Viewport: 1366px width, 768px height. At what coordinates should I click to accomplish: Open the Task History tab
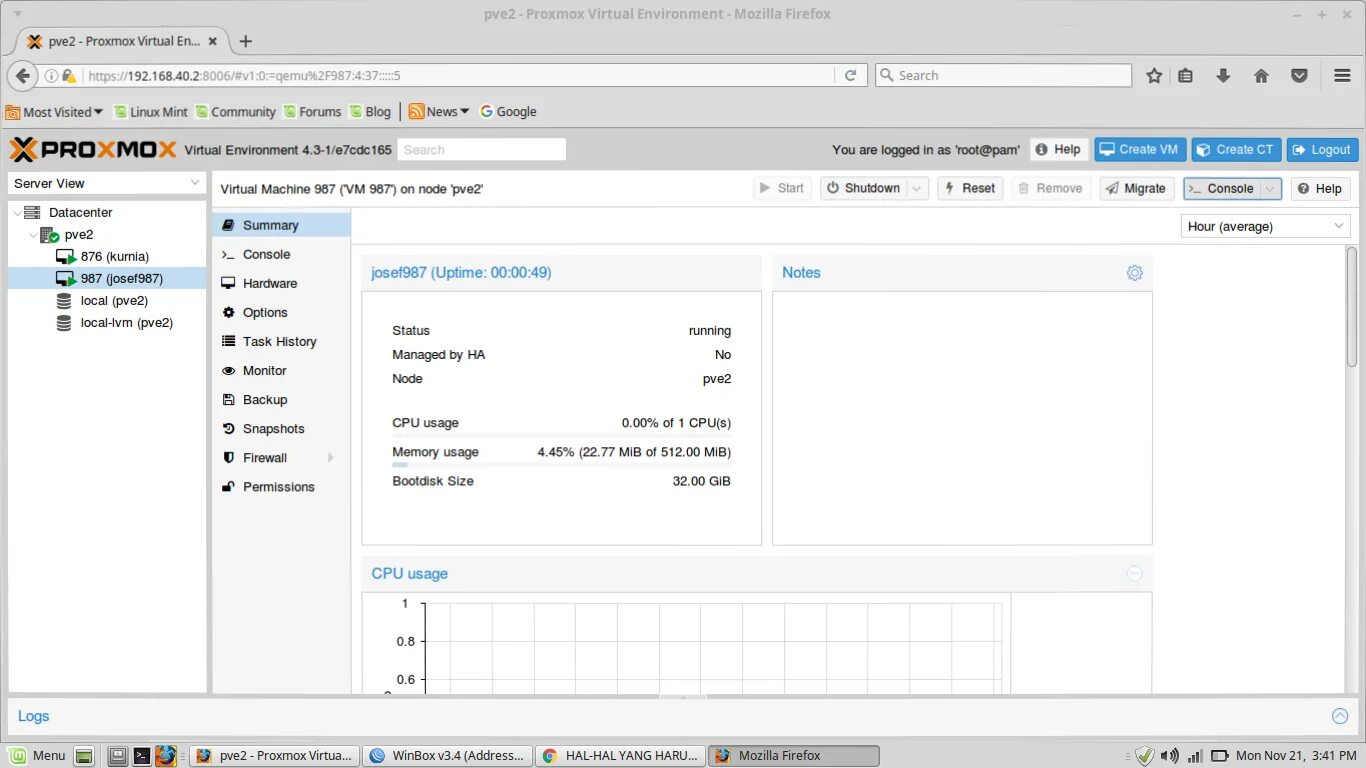point(281,341)
